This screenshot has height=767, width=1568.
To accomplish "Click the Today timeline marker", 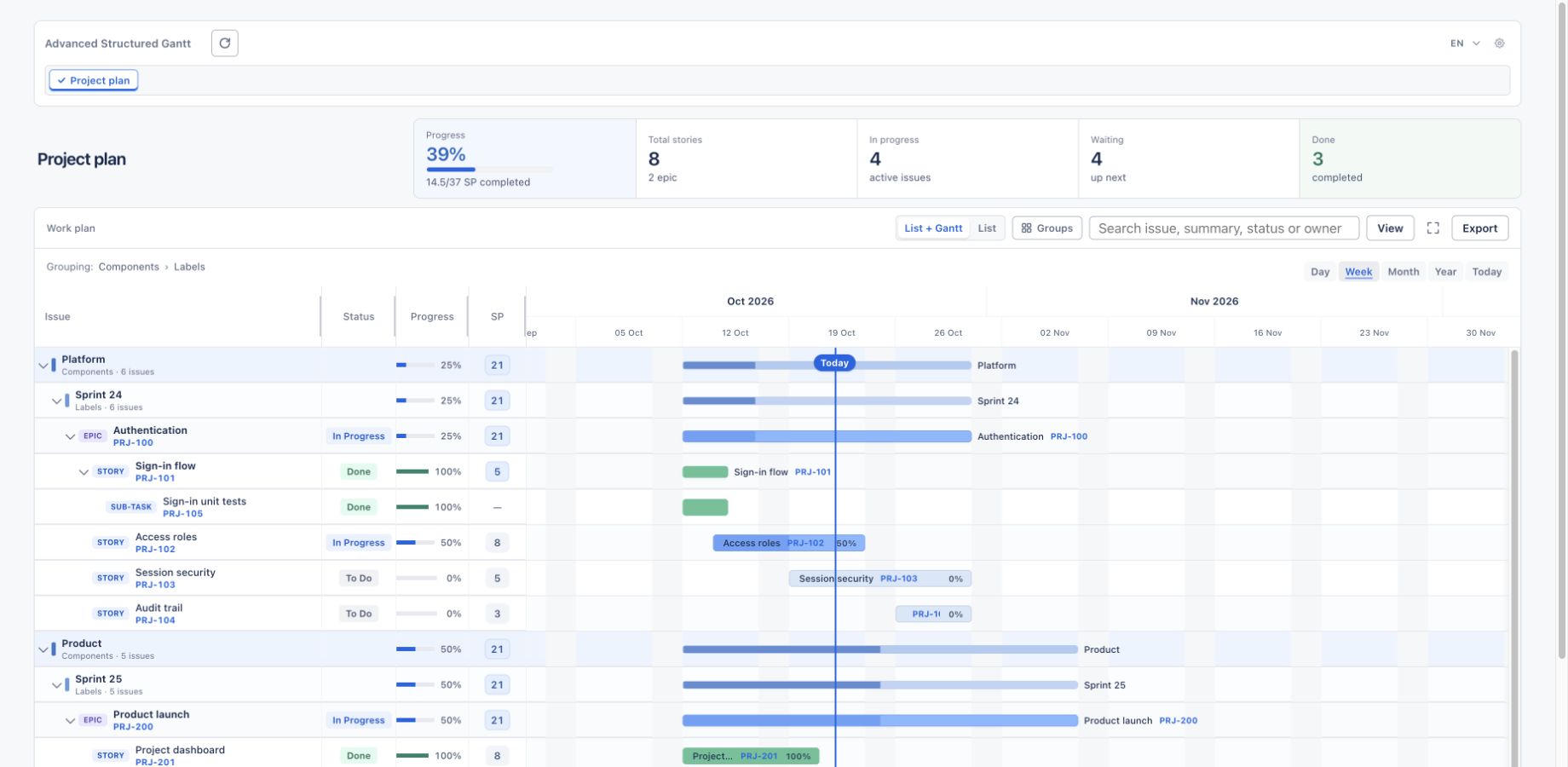I will 834,363.
